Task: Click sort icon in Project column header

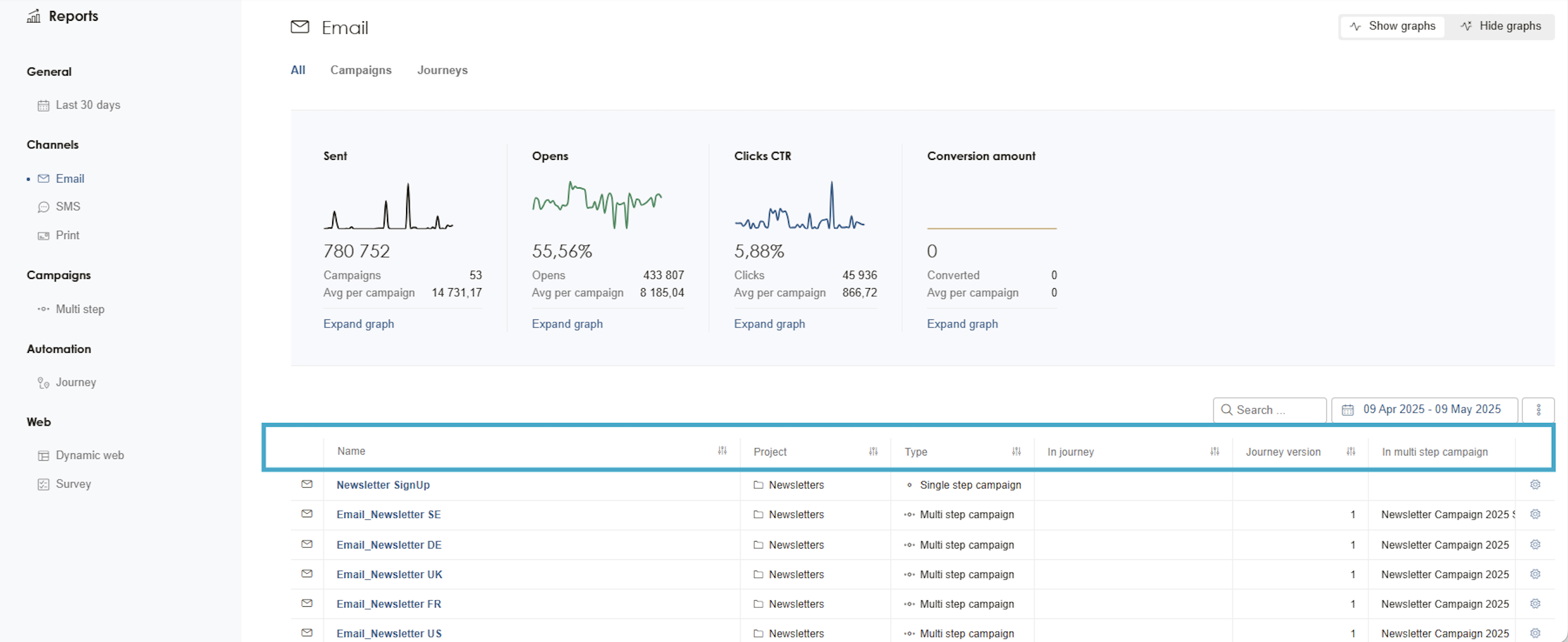Action: click(x=873, y=451)
